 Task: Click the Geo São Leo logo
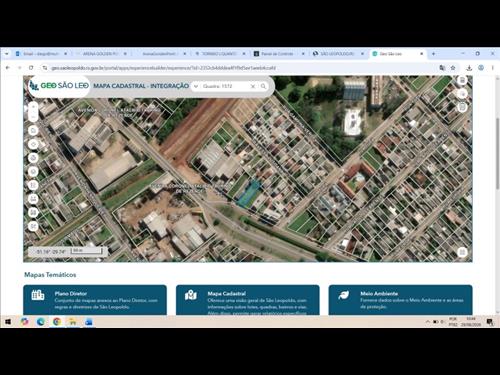(59, 86)
